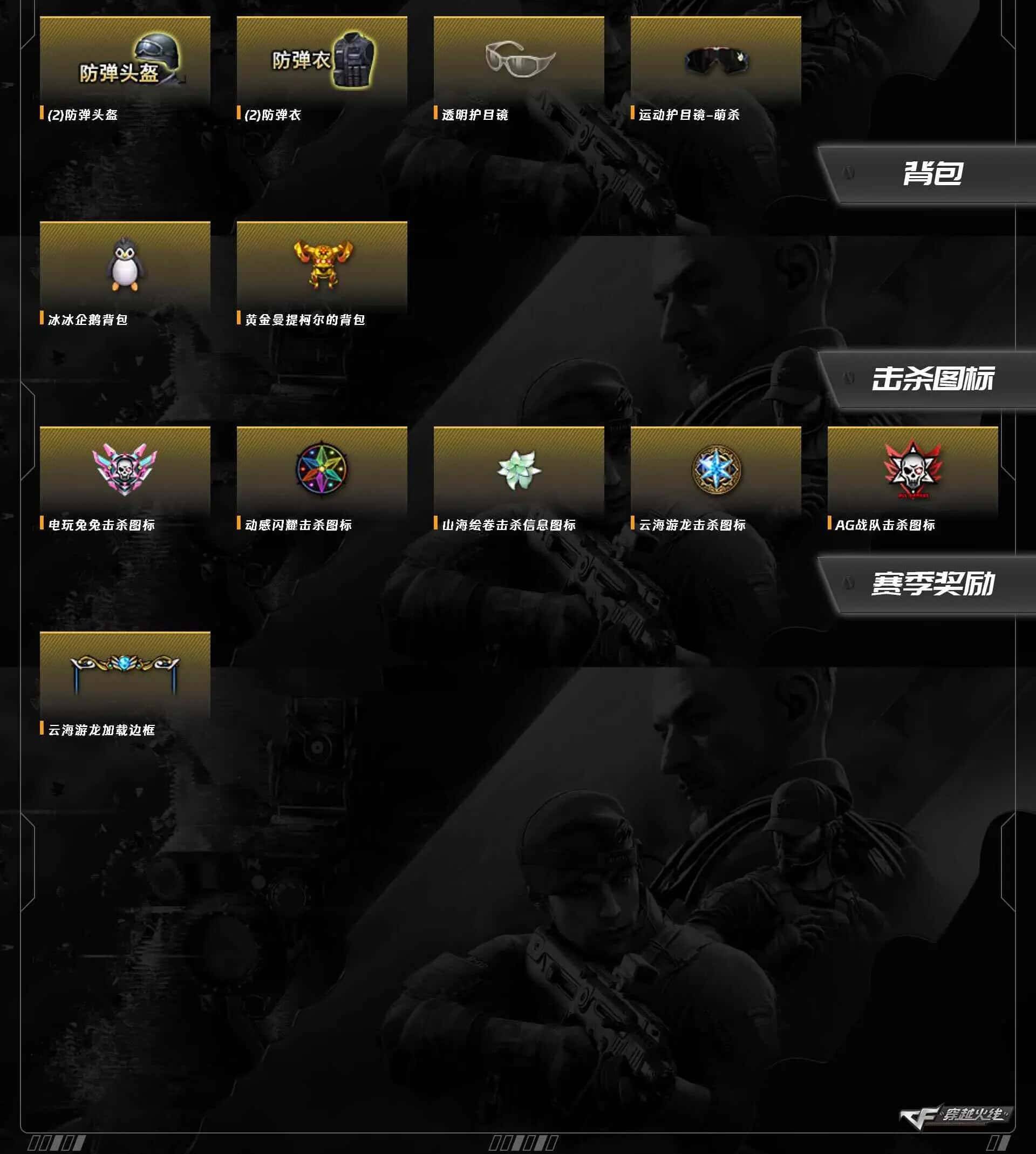
Task: Select the transparent goggles 透明护目镜 icon
Action: [519, 60]
